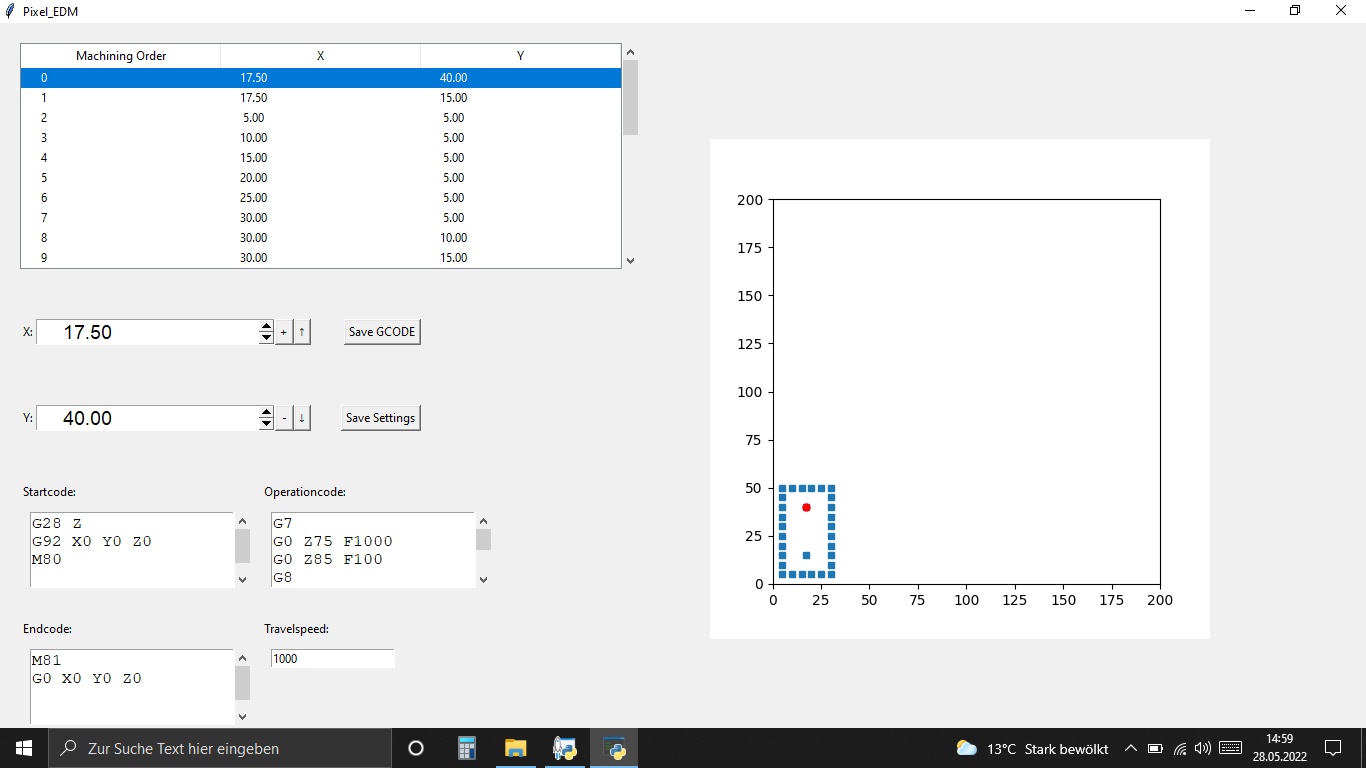Open network settings from the system tray
The width and height of the screenshot is (1366, 768).
1180,748
